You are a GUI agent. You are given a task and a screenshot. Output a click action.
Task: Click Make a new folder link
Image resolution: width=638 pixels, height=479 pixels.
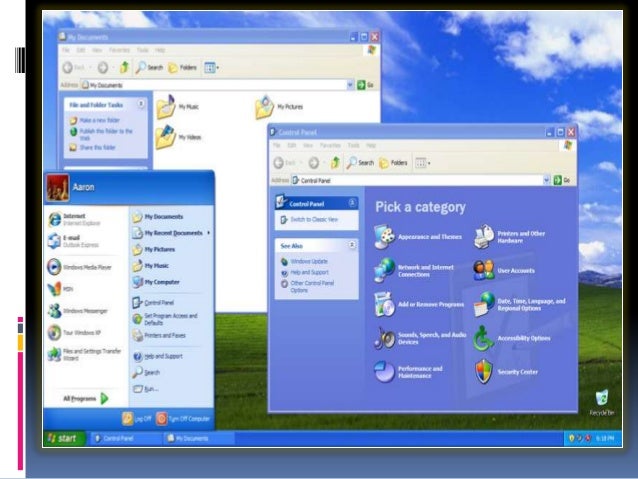coord(100,120)
